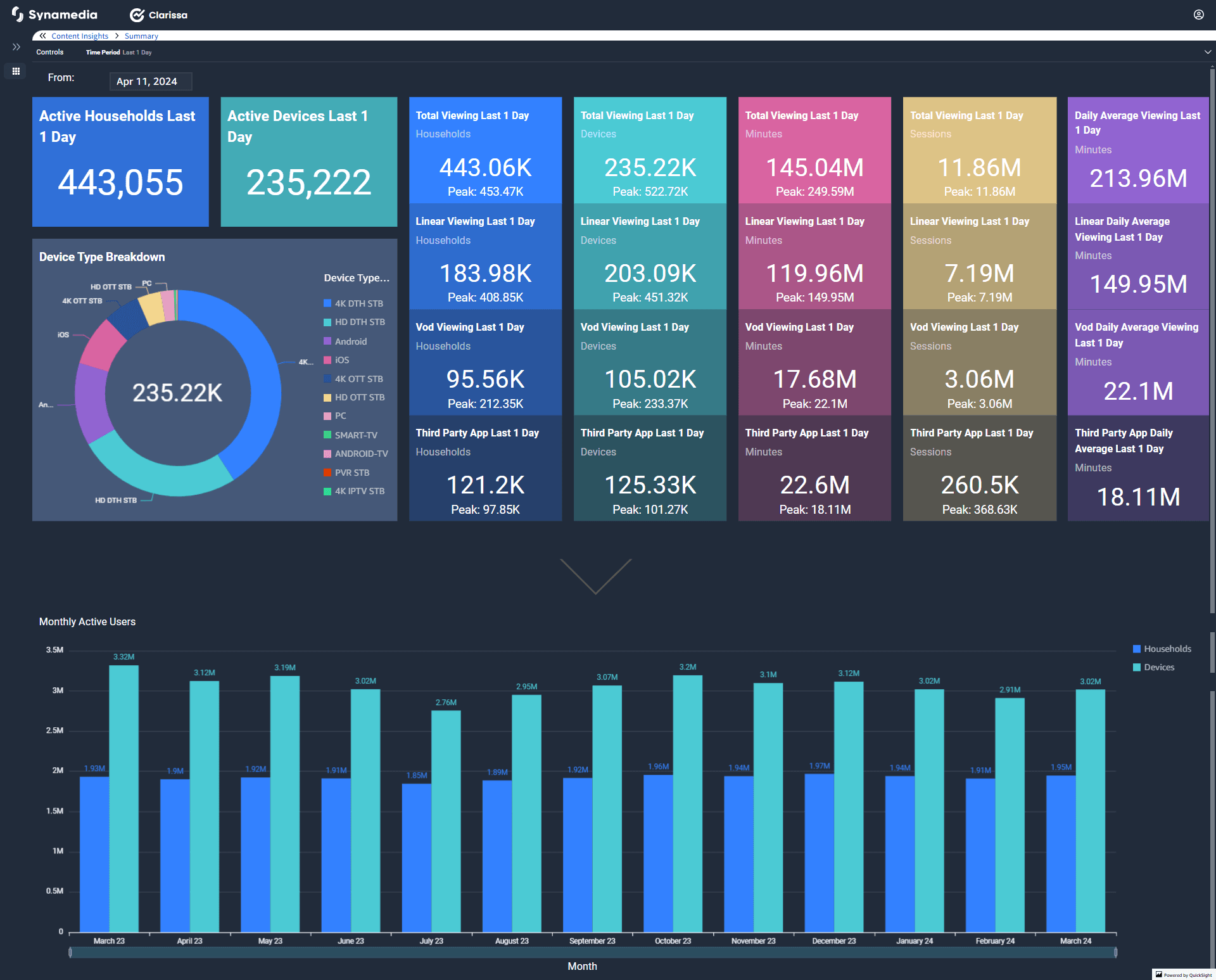Click the Clarissa checkmark logo icon
Screen dimensions: 1216x980
tap(137, 15)
